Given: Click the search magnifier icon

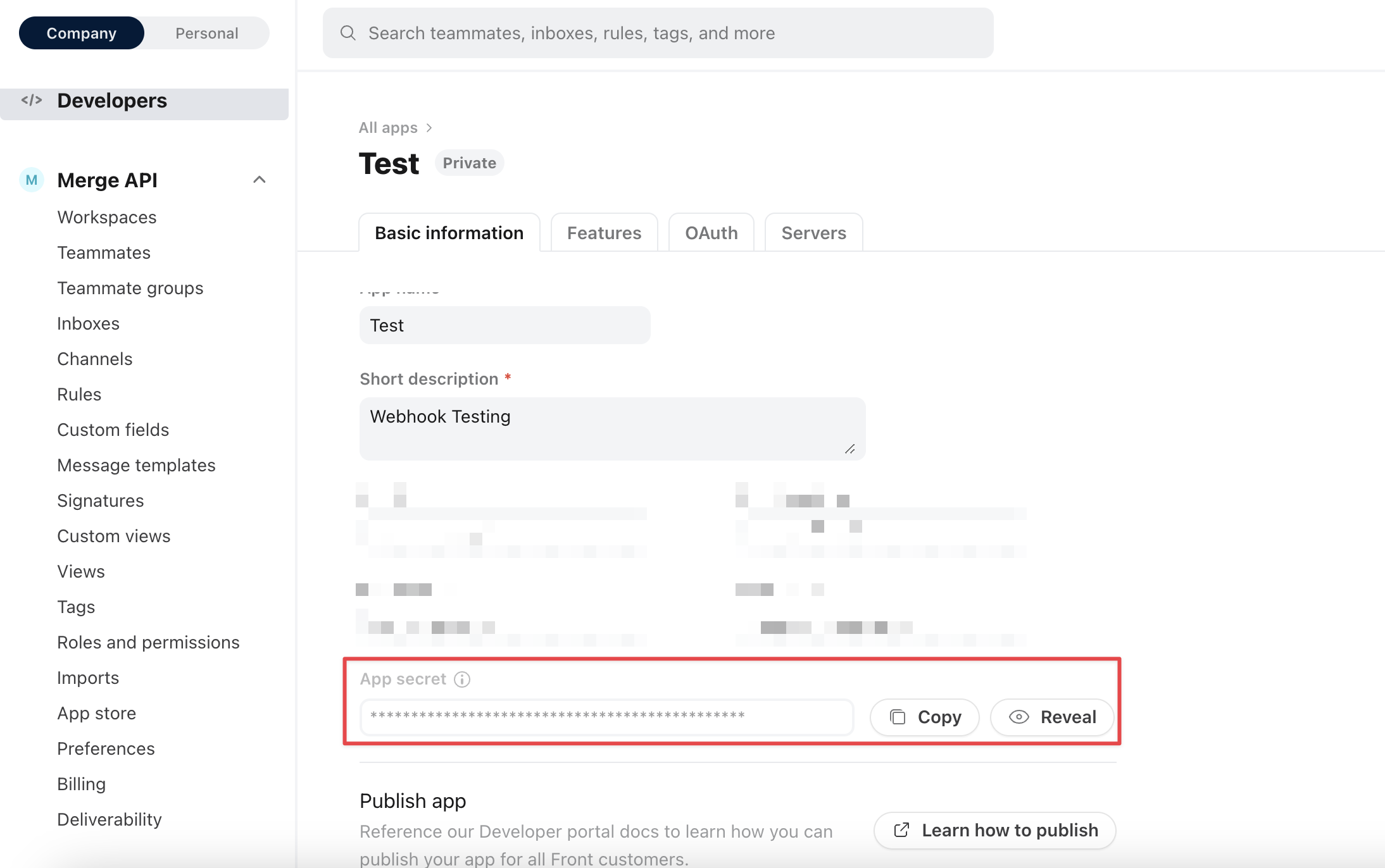Looking at the screenshot, I should tap(348, 33).
